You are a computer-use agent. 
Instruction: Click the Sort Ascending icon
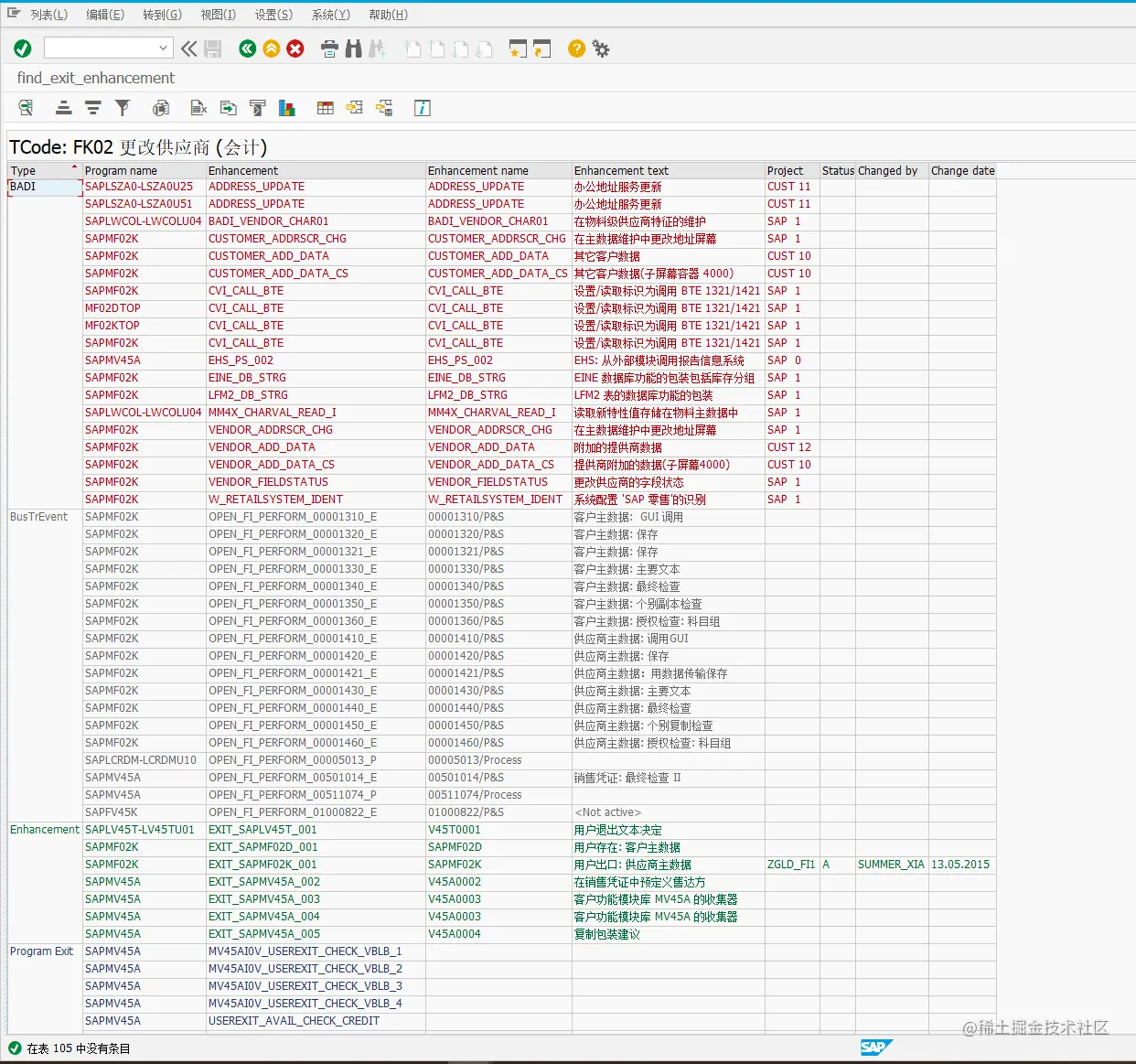pyautogui.click(x=63, y=108)
